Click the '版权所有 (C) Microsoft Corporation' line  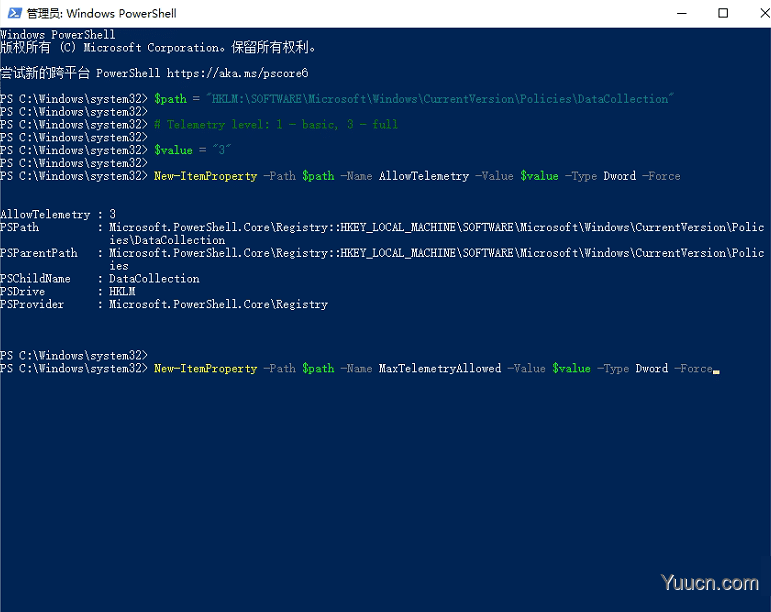[x=158, y=48]
